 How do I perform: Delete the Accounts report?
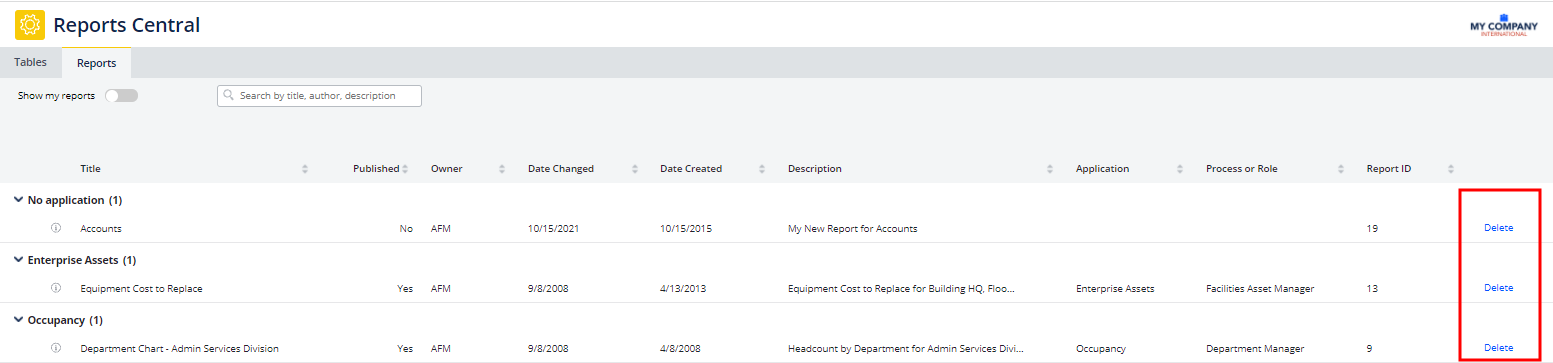1498,228
